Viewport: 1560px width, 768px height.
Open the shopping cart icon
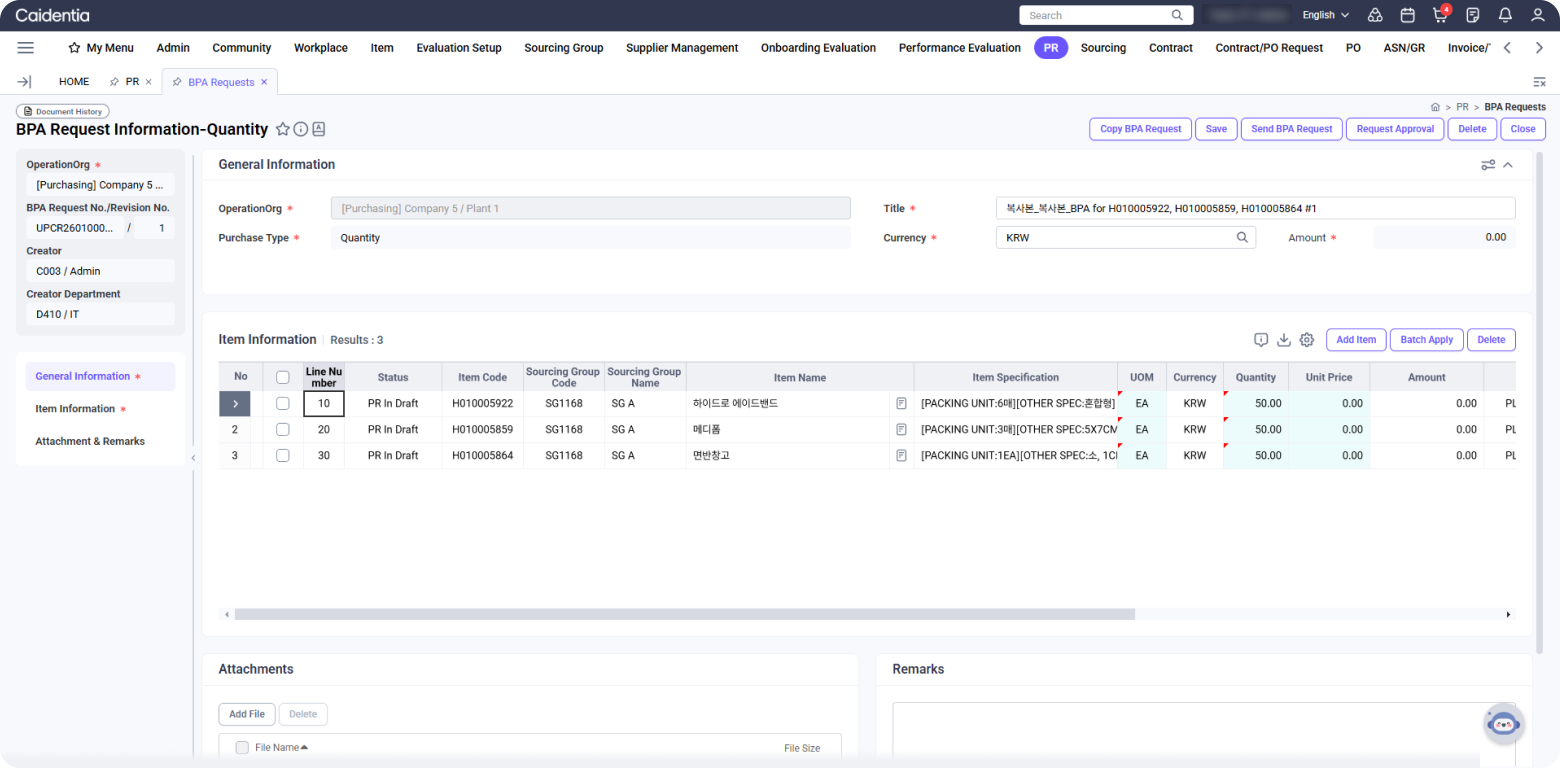(x=1440, y=15)
